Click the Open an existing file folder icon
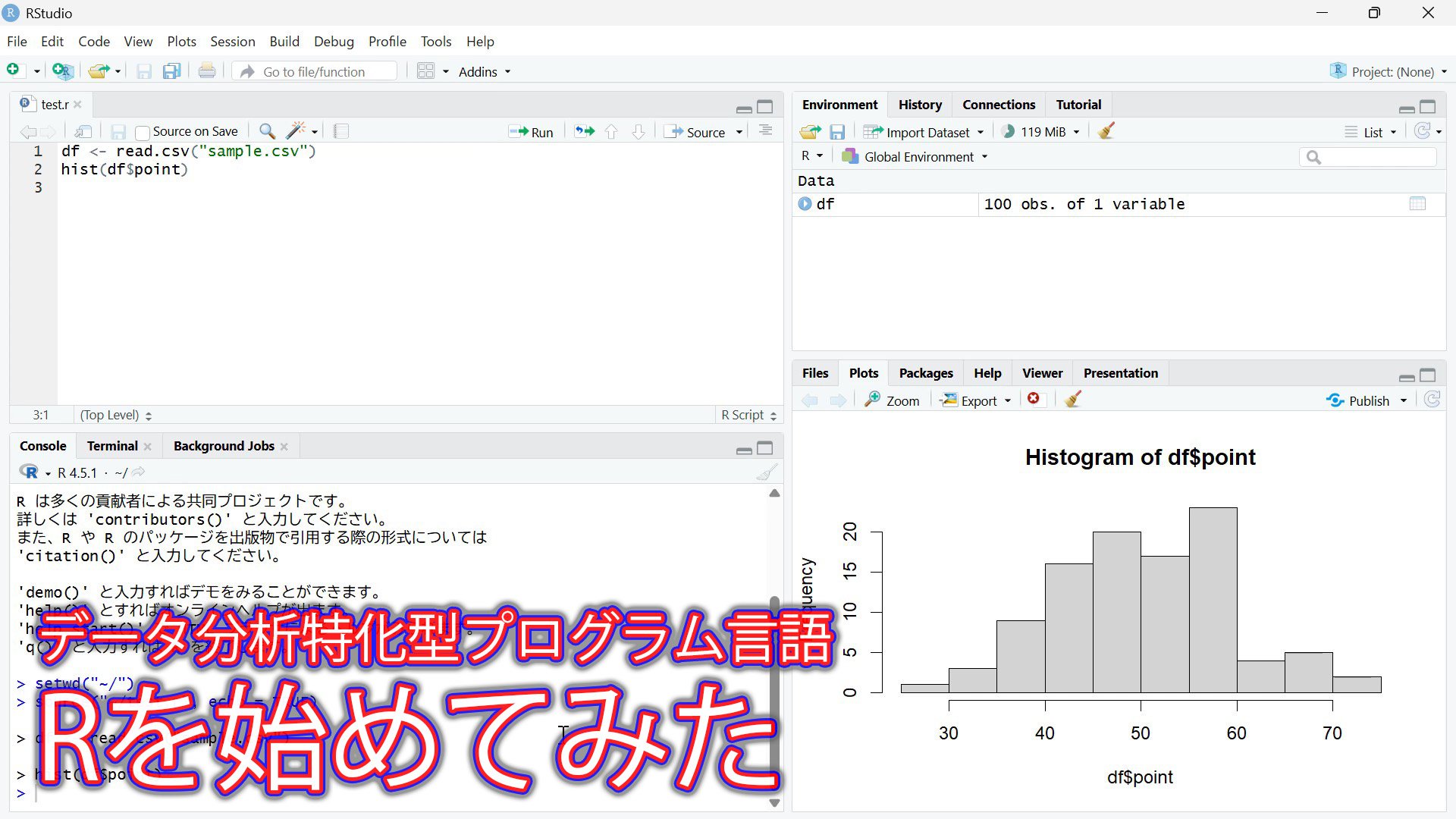 (98, 71)
